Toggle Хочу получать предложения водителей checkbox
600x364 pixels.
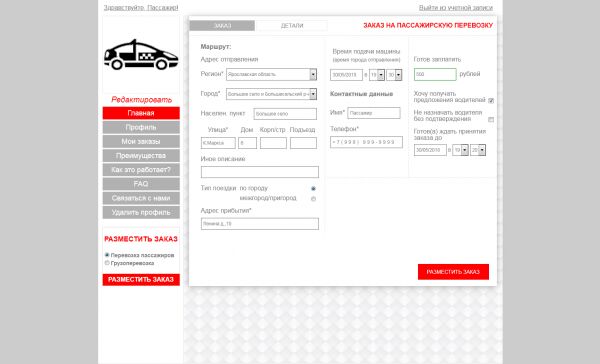(x=491, y=100)
